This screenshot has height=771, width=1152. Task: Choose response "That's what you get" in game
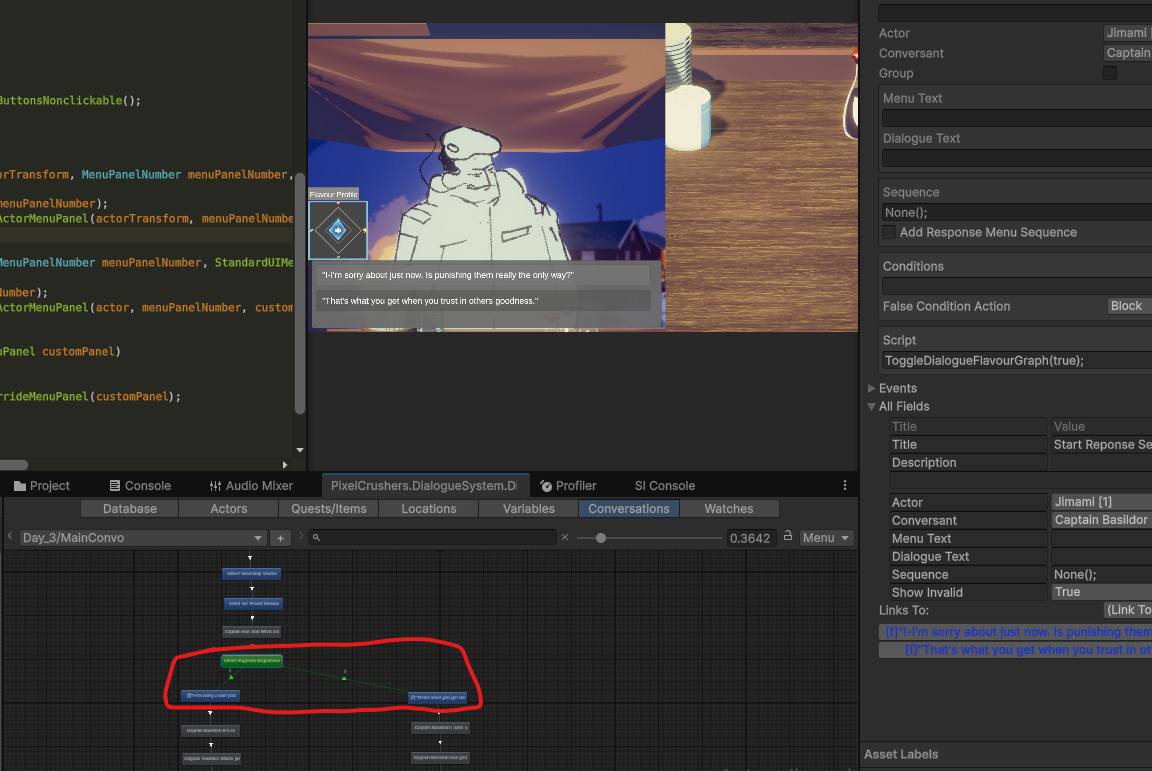pos(483,301)
